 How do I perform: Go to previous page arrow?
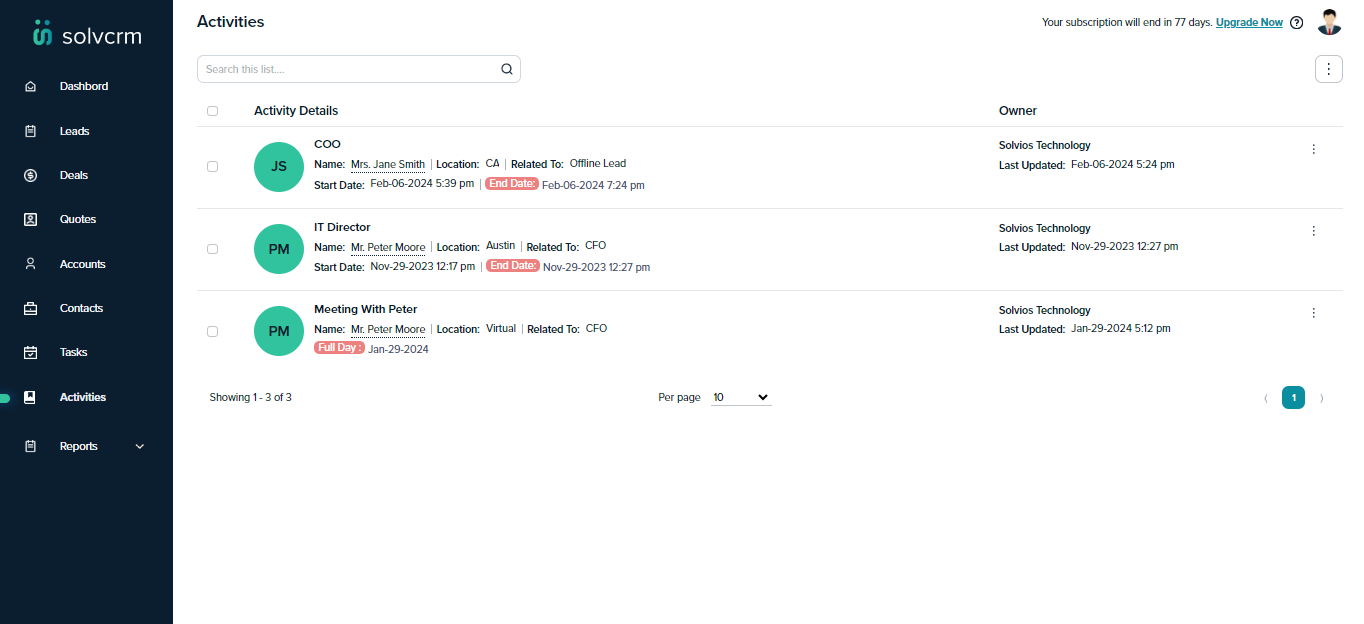pos(1266,398)
